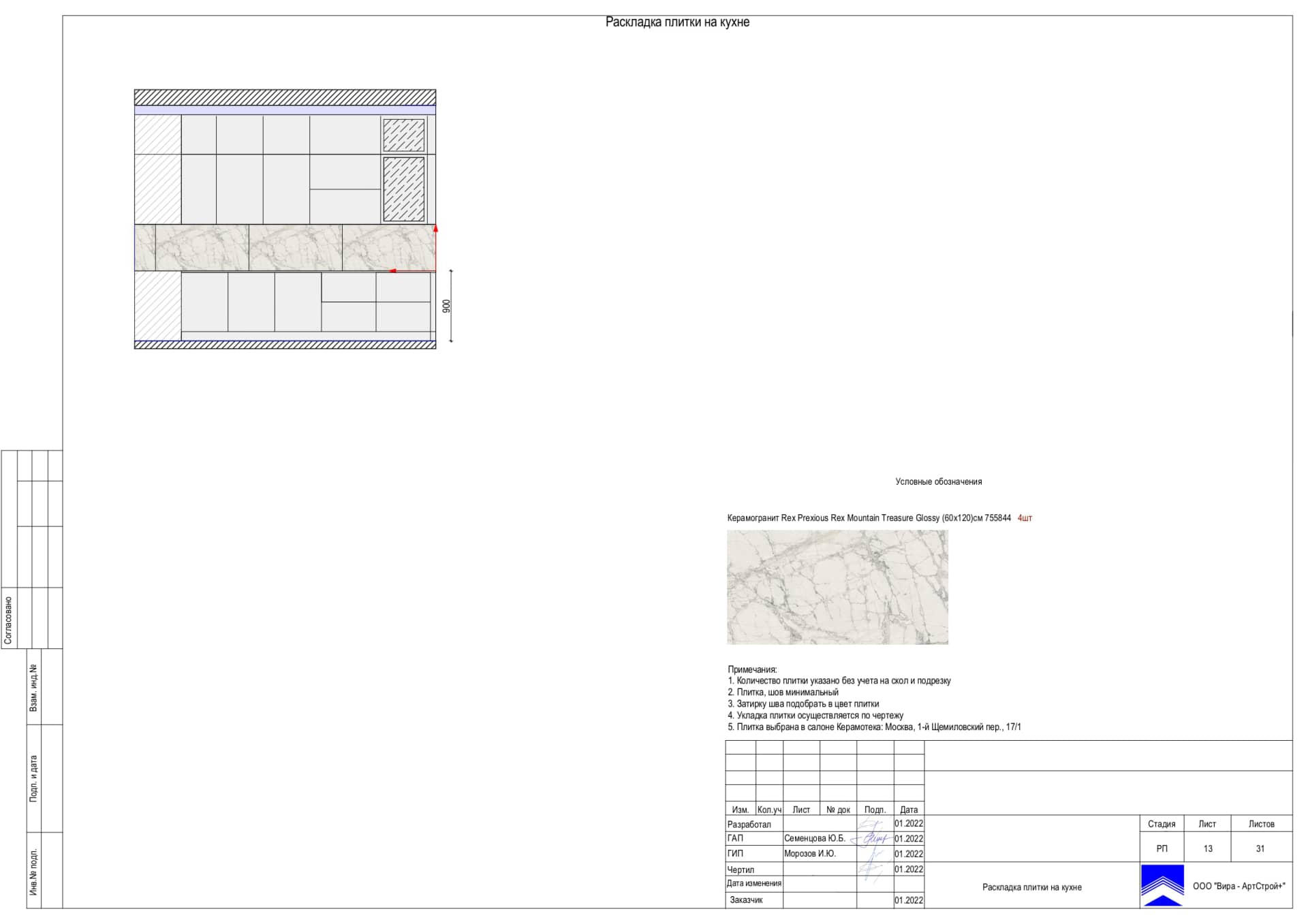Click the name 'Семенцова Ю.Б.'

tap(815, 839)
